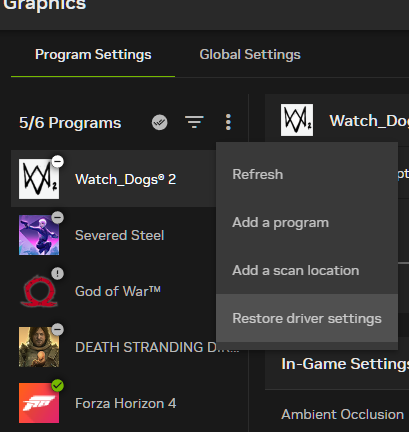Click the three-dot more options icon
409x432 pixels.
point(228,122)
